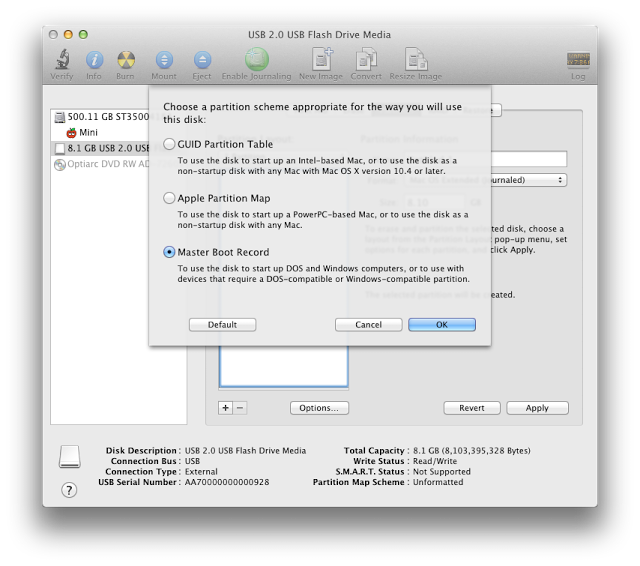Click the Default button
The width and height of the screenshot is (640, 566).
(x=222, y=325)
